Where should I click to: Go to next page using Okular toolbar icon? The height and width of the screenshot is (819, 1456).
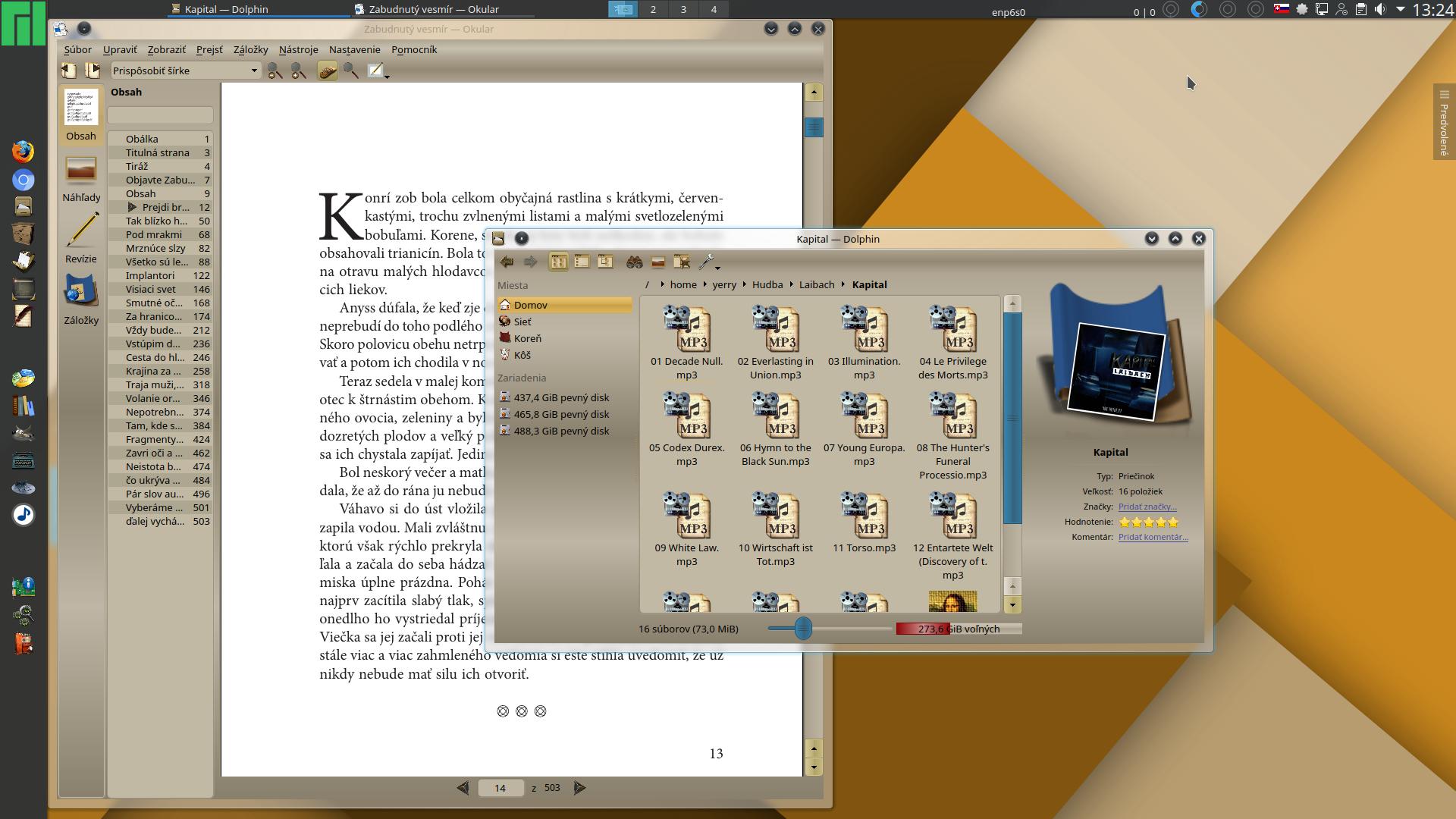coord(93,71)
